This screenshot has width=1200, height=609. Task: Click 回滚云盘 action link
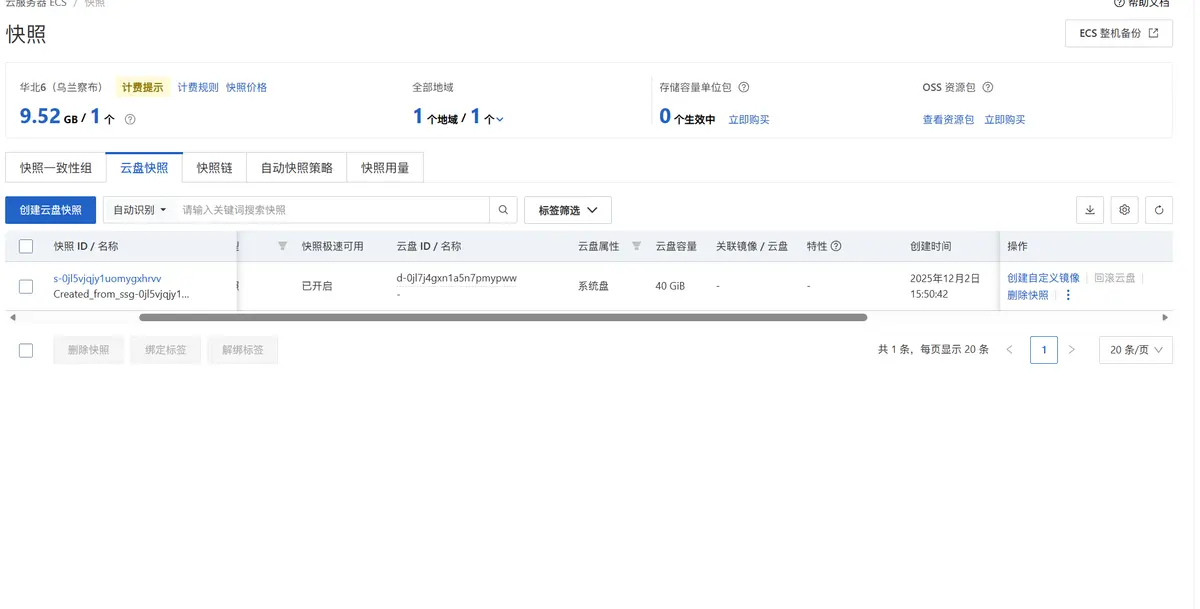[x=1115, y=278]
